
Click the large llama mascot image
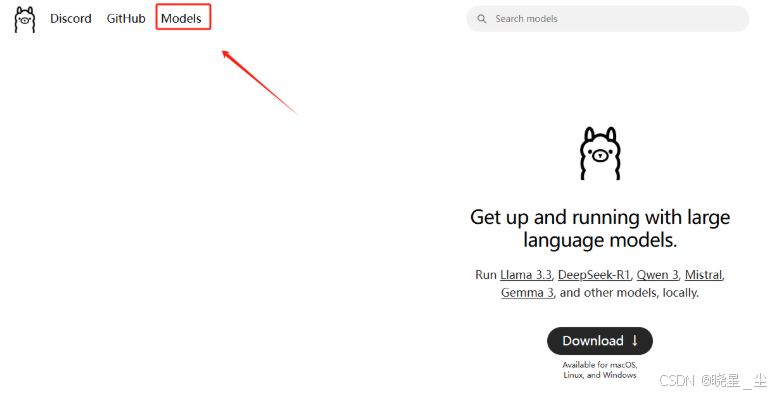point(600,153)
